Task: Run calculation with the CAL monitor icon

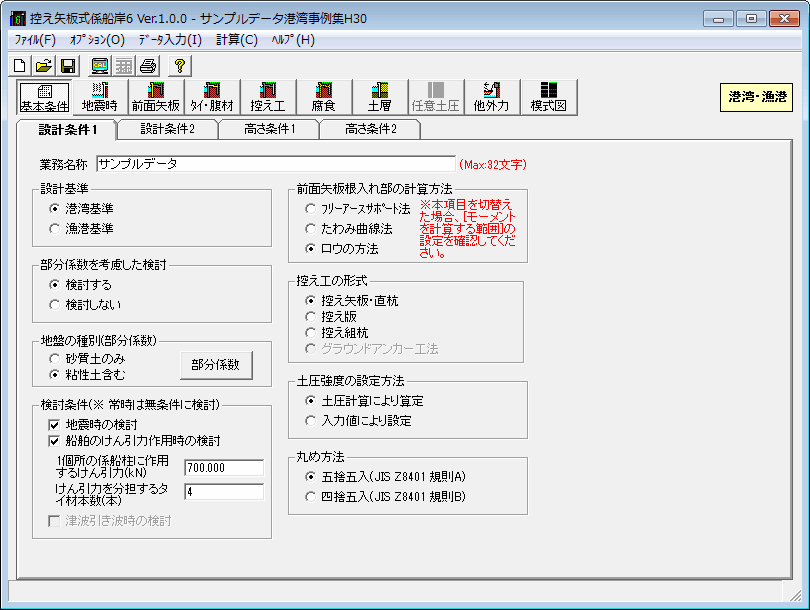Action: (x=100, y=66)
